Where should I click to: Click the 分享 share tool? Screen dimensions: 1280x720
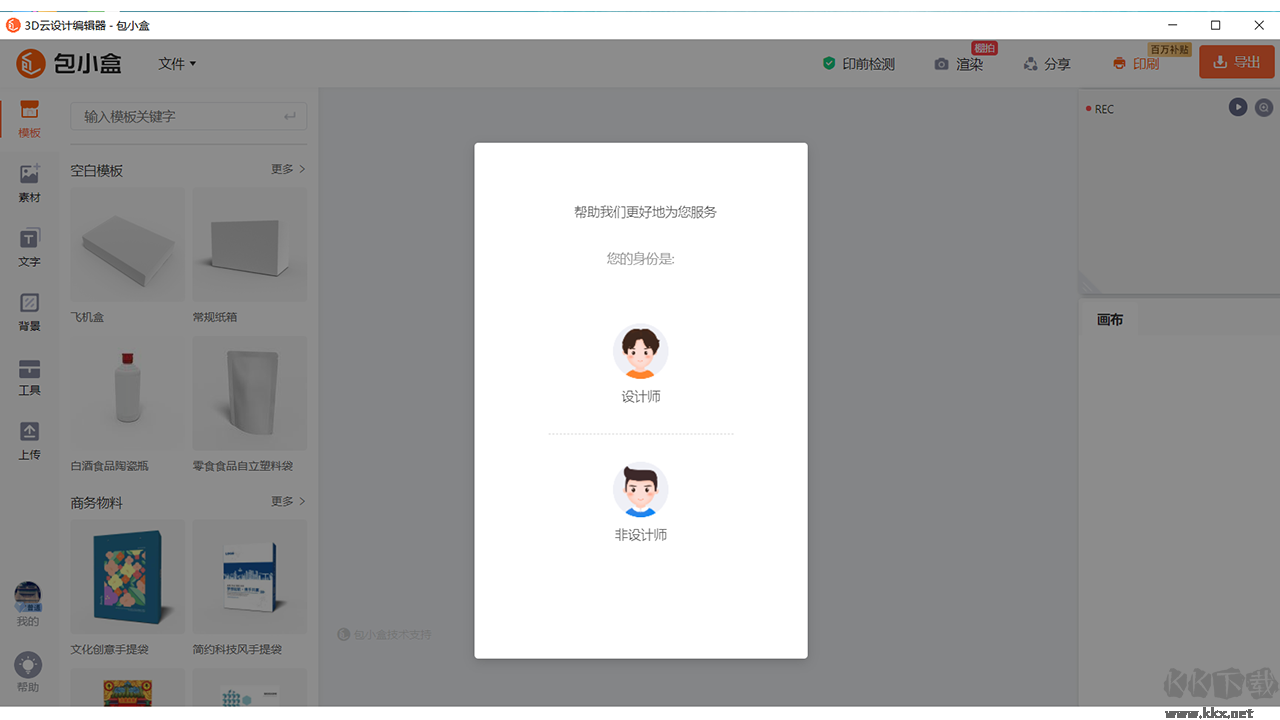click(x=1047, y=64)
